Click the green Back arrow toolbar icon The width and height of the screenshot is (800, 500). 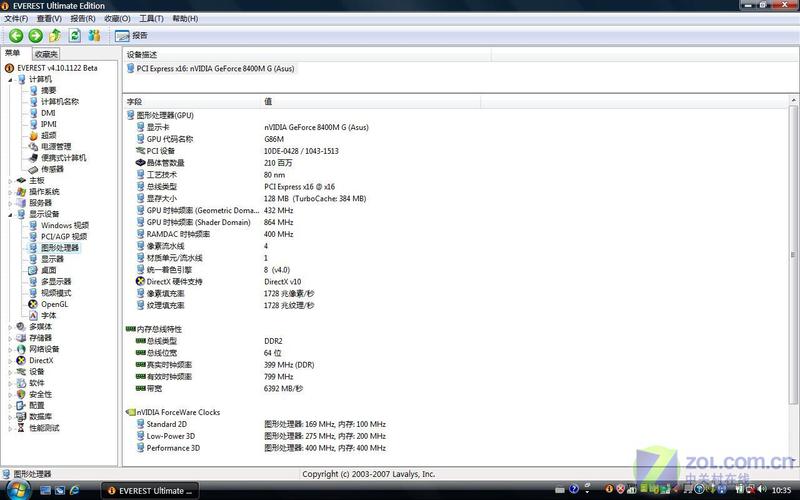coord(16,35)
